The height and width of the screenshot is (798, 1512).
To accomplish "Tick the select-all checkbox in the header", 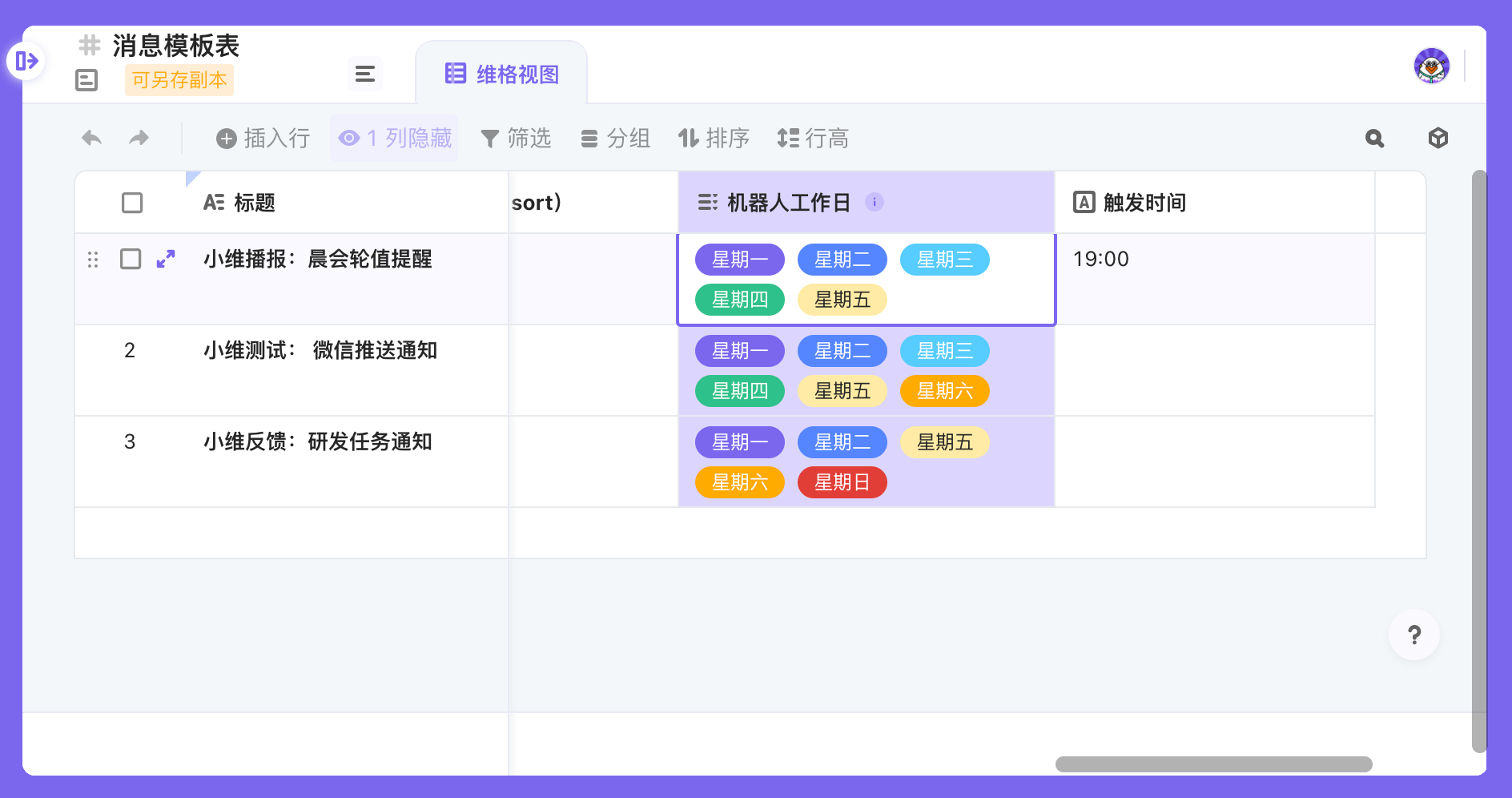I will tap(132, 203).
